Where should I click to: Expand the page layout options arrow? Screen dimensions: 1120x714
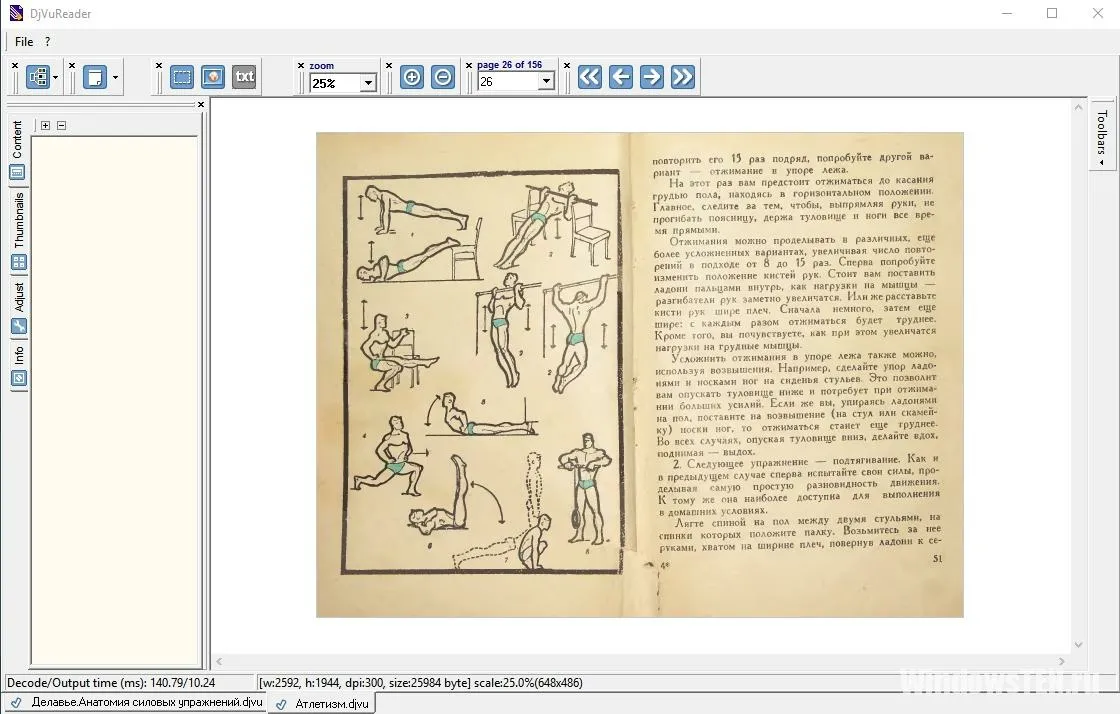[115, 77]
